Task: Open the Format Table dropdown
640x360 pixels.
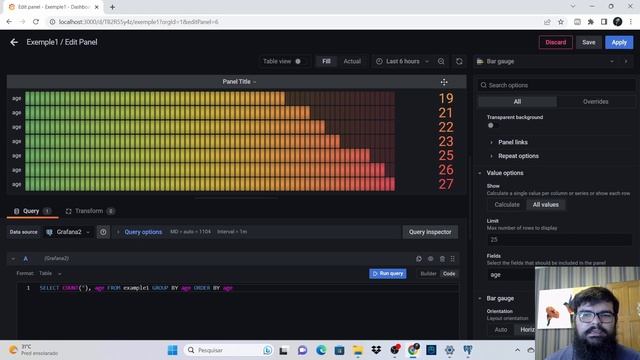Action: coord(50,273)
